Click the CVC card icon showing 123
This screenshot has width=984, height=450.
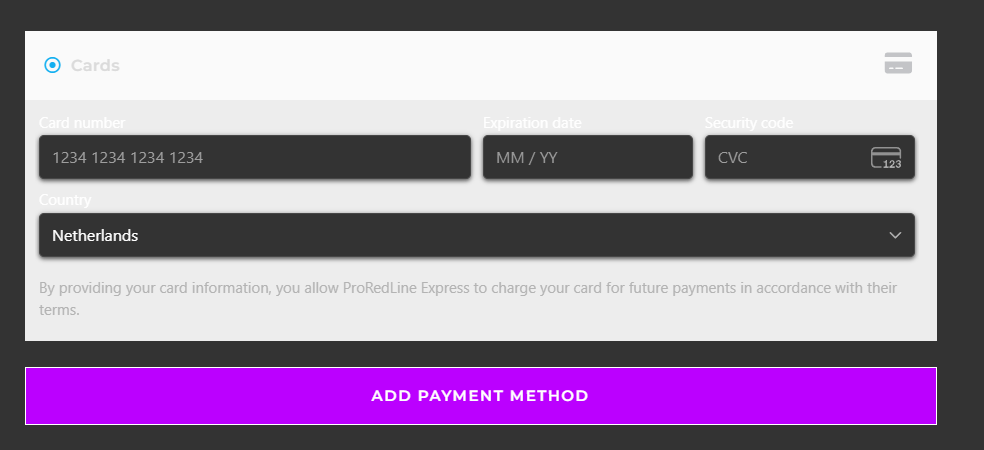[x=886, y=158]
